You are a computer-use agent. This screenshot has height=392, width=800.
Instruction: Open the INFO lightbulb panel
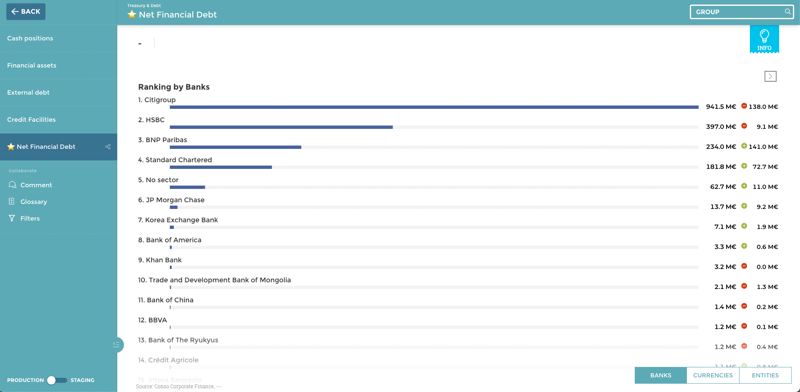764,39
